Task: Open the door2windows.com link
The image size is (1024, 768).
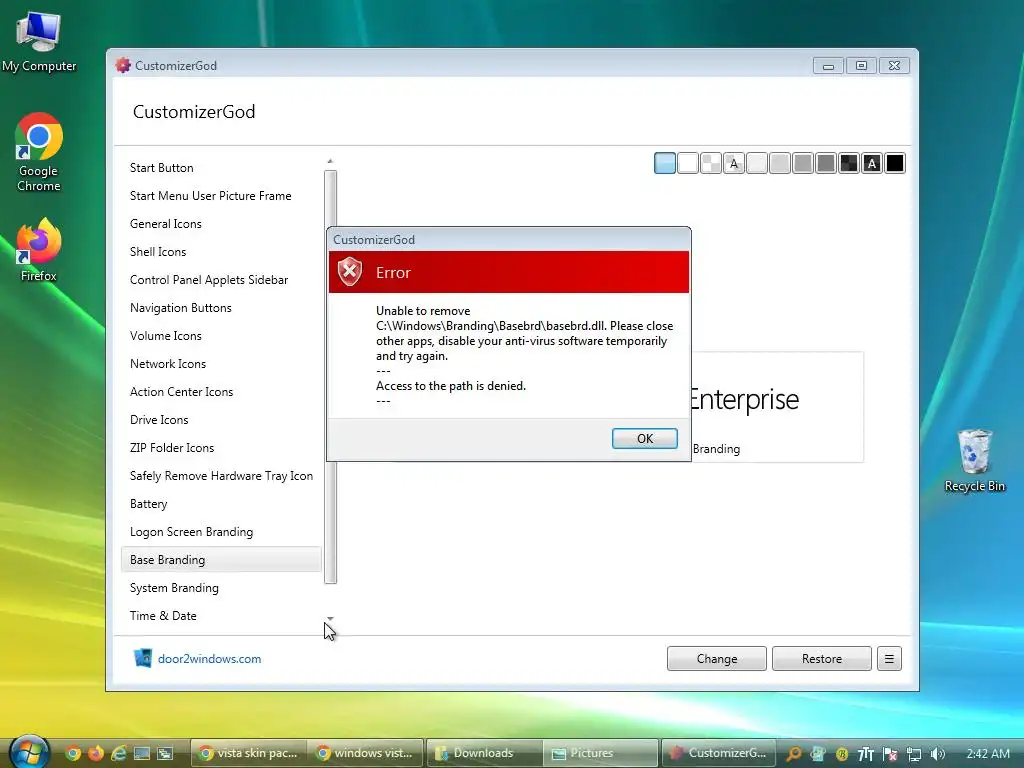Action: (209, 658)
